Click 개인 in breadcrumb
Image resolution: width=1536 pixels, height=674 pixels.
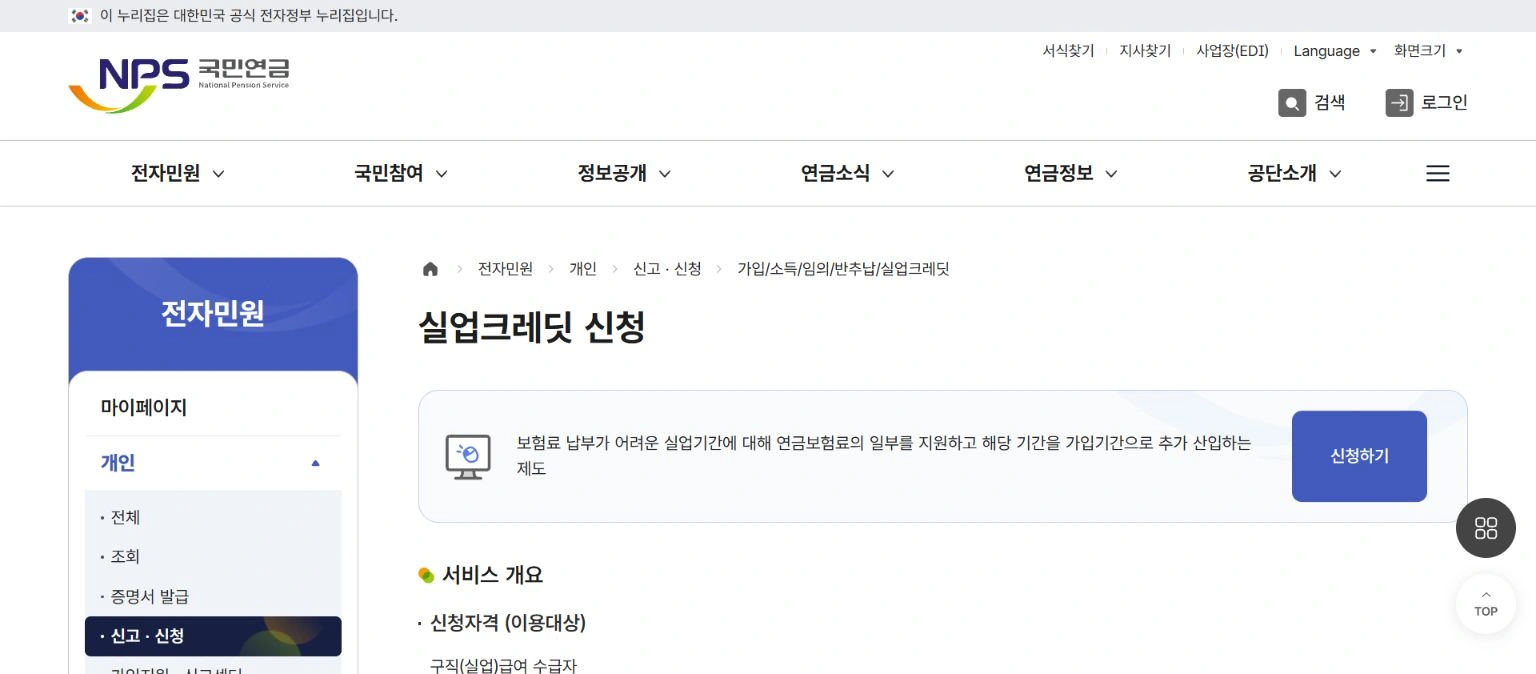[x=583, y=269]
